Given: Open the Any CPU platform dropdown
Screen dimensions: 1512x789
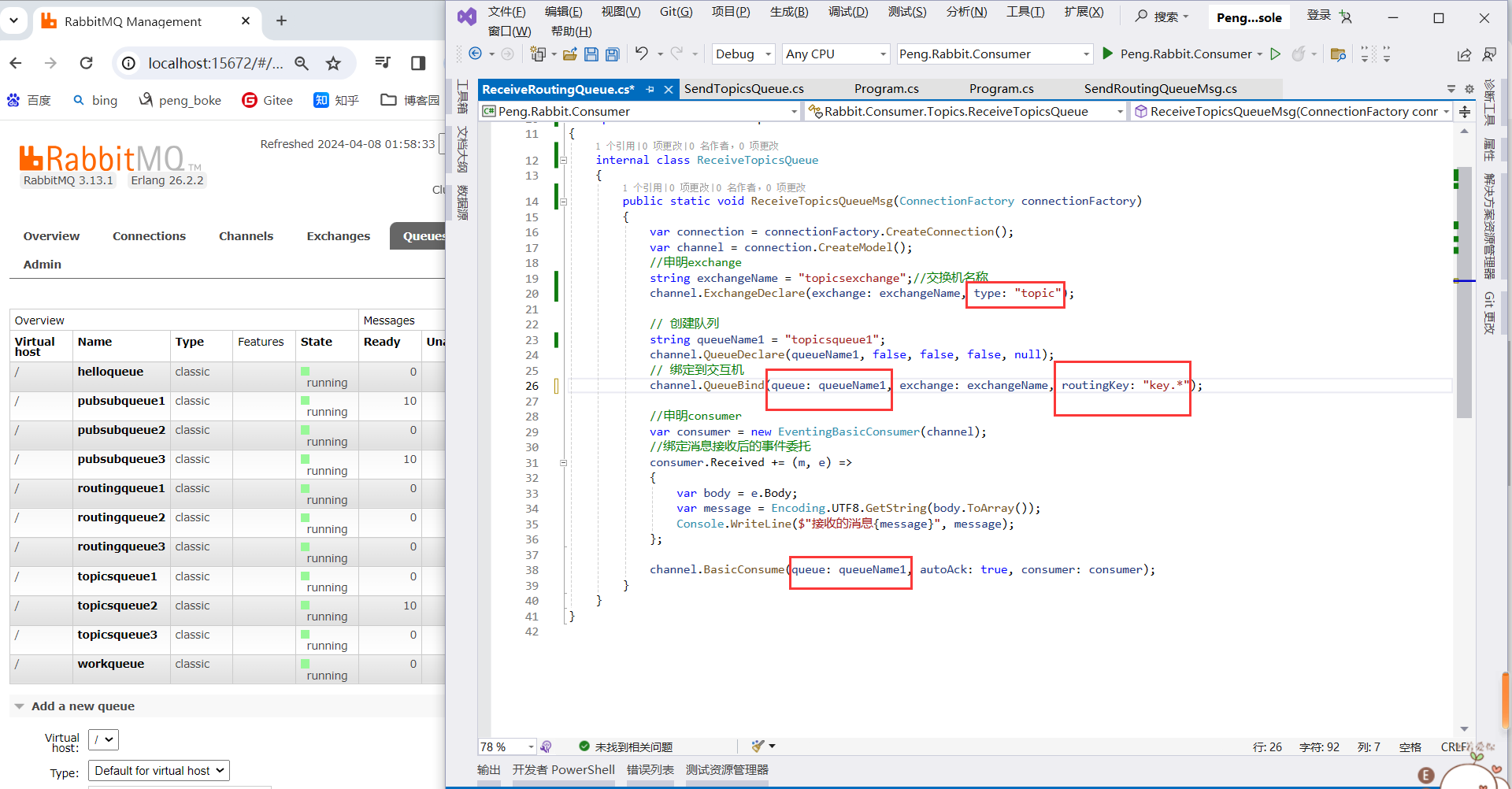Looking at the screenshot, I should (x=836, y=54).
